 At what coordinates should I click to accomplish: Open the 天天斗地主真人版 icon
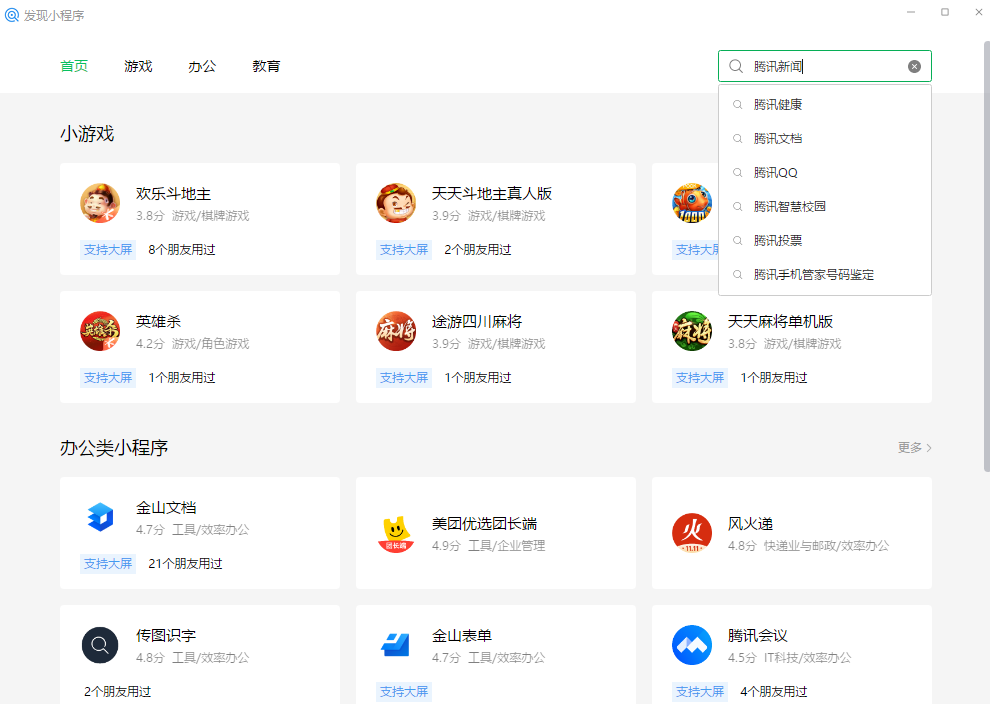[x=396, y=203]
